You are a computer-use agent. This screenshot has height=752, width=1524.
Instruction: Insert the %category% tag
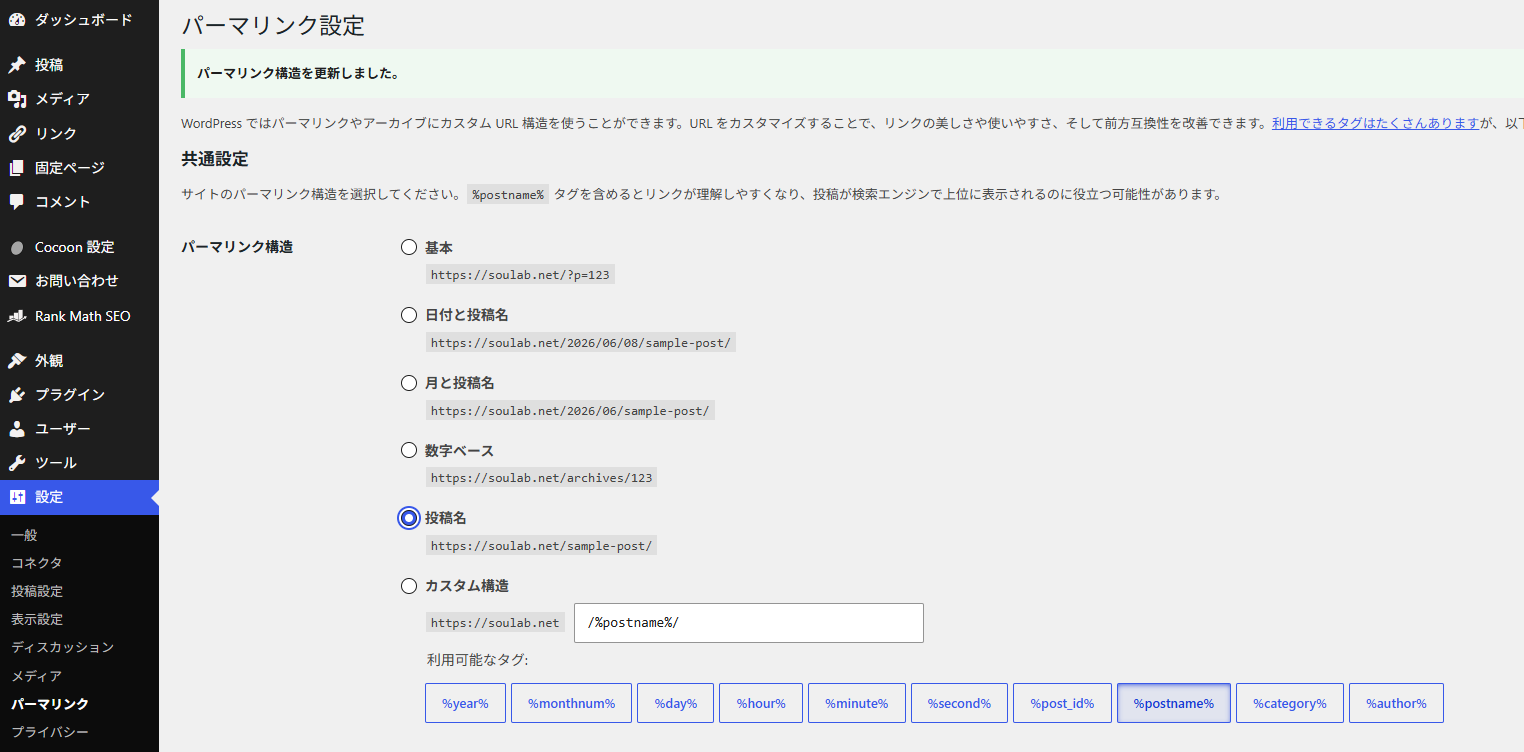[x=1290, y=703]
